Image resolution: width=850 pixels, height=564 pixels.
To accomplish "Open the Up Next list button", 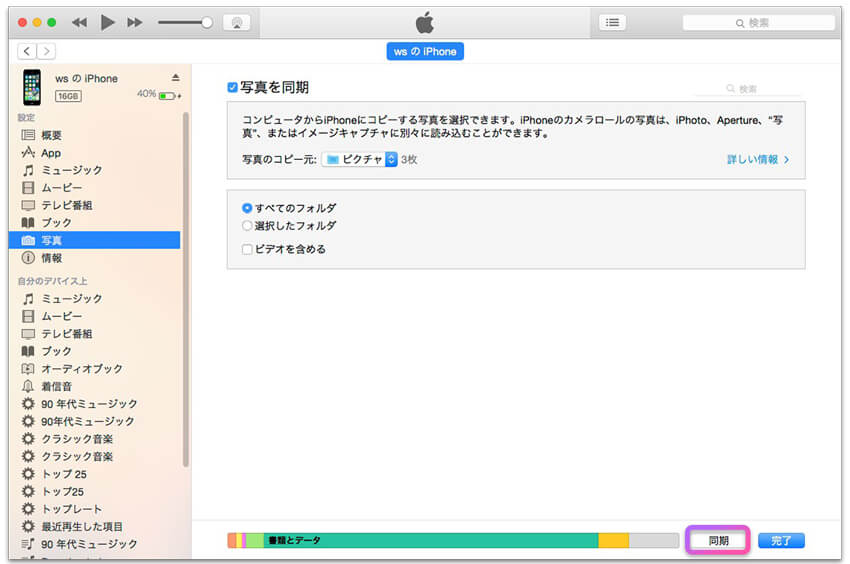I will pos(613,22).
